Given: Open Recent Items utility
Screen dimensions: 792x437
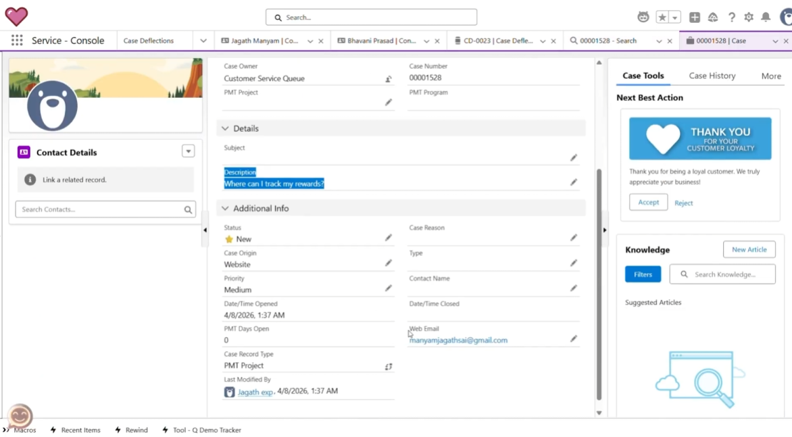Looking at the screenshot, I should tap(75, 430).
